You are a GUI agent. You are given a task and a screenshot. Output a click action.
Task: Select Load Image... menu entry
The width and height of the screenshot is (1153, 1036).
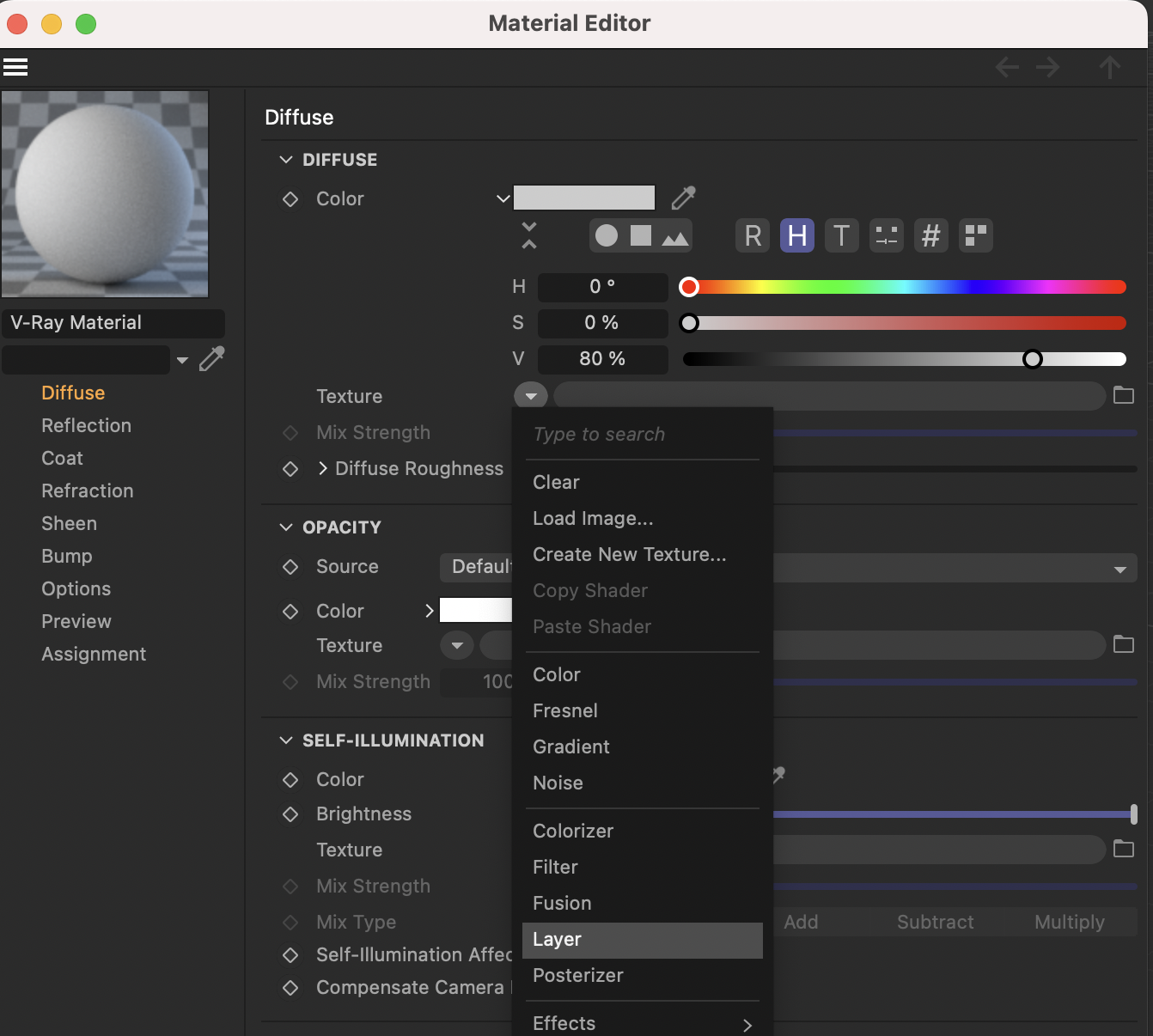[643, 519]
